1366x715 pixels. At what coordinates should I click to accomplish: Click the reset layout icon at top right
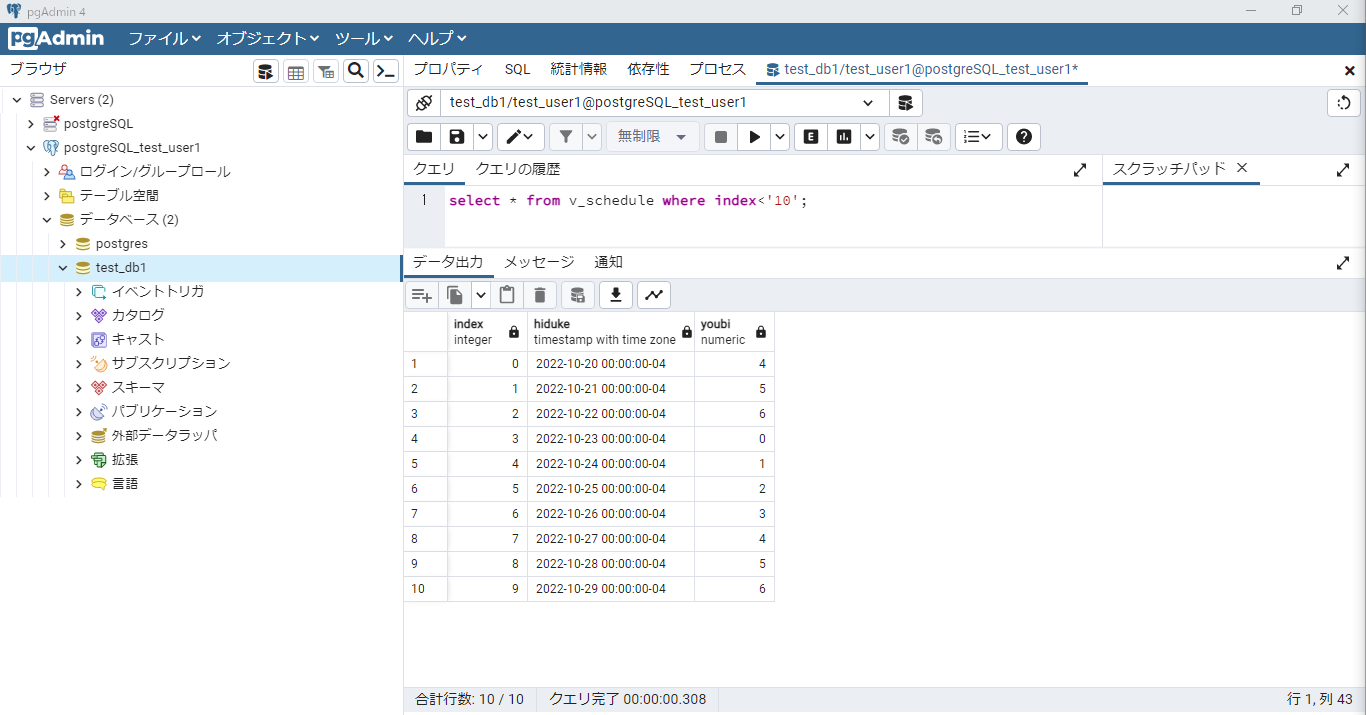[1344, 103]
